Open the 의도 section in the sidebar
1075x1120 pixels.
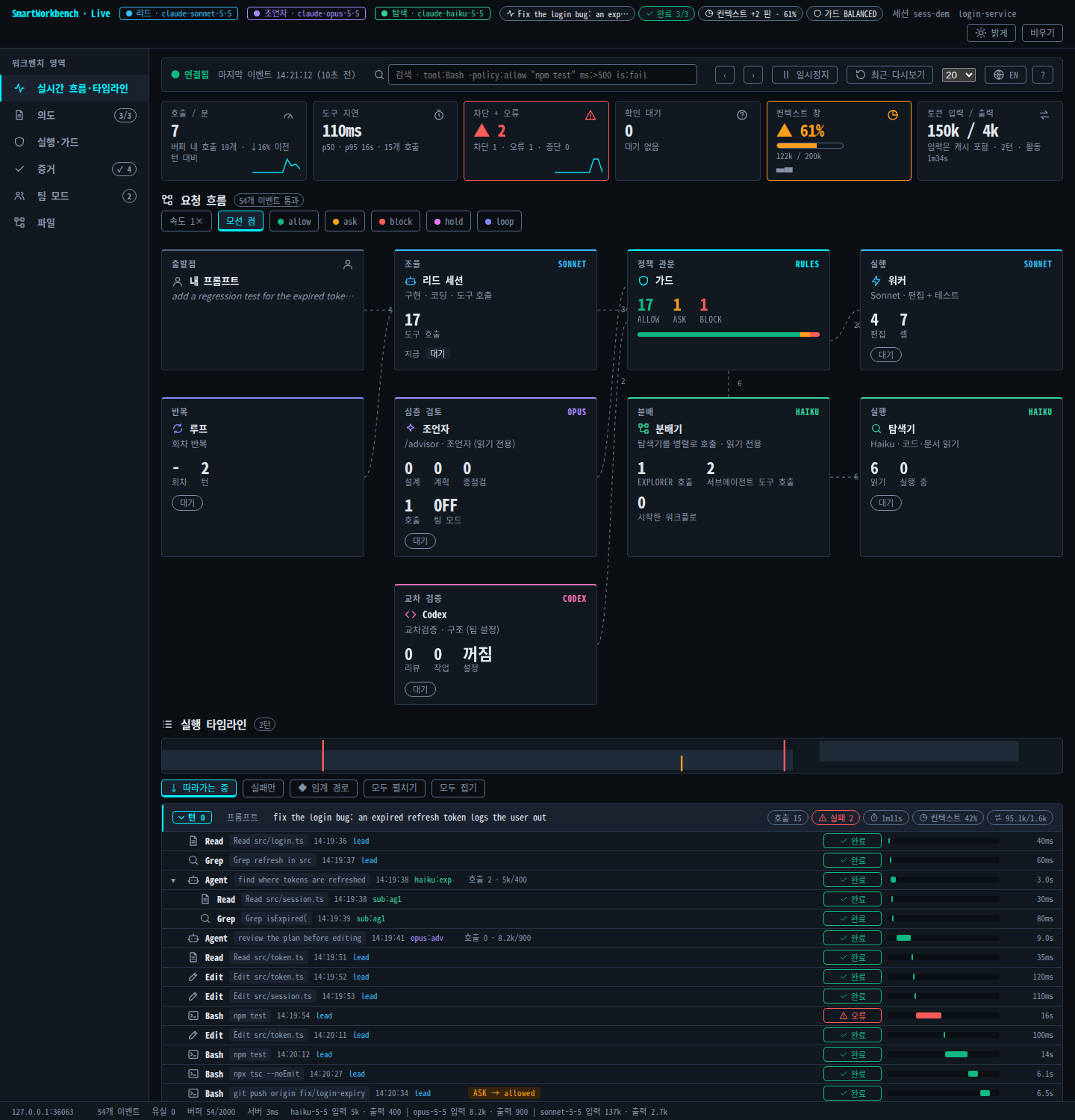click(75, 115)
